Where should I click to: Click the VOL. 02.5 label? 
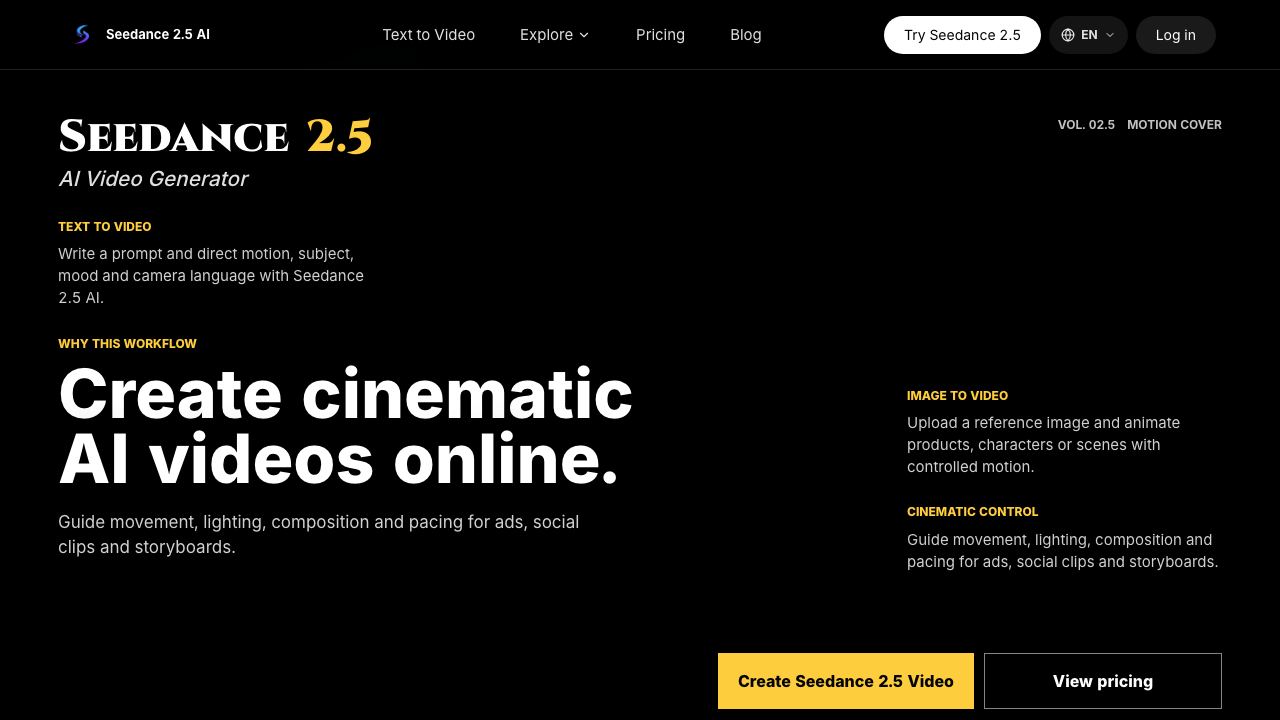(1086, 125)
